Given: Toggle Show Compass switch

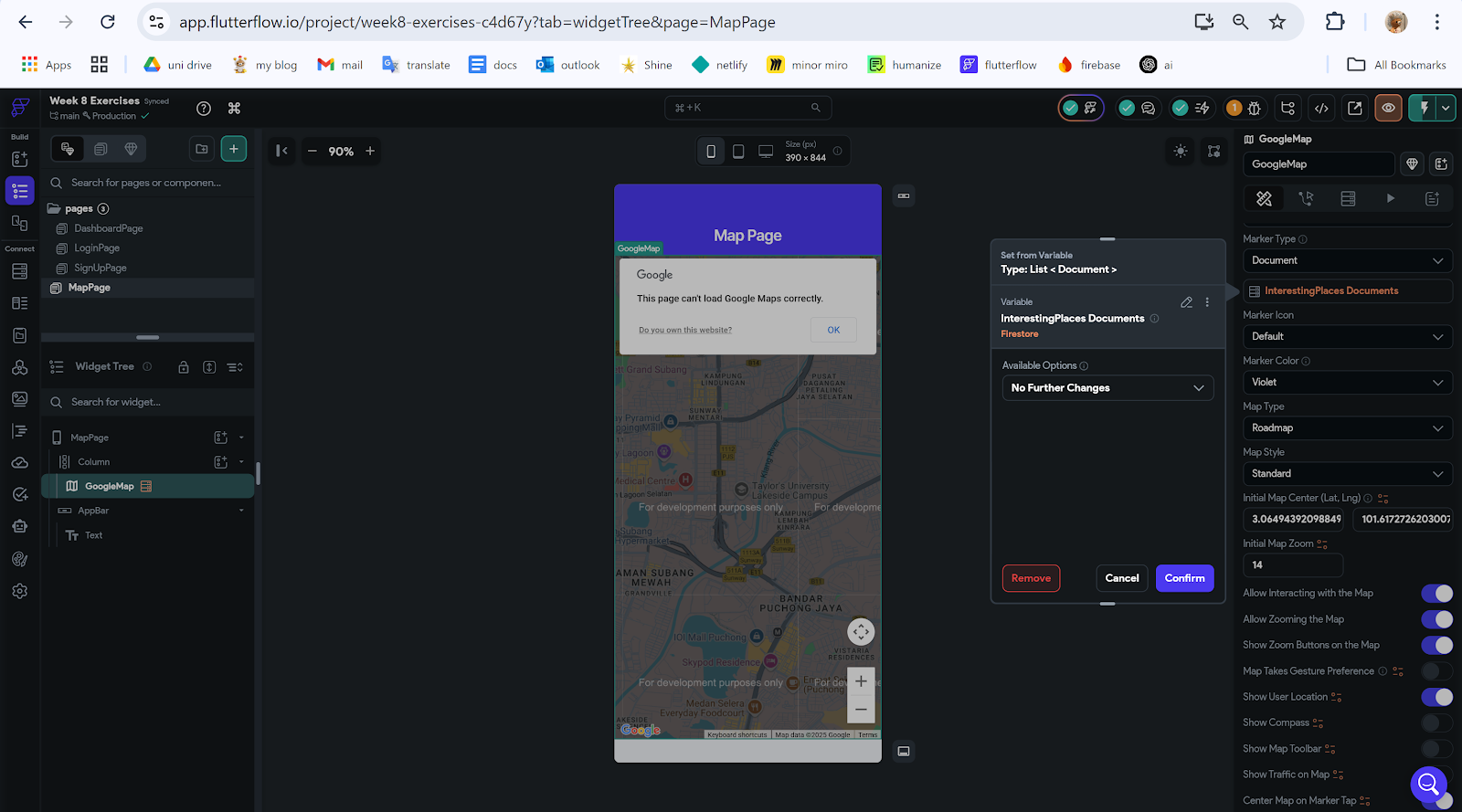Looking at the screenshot, I should (1436, 722).
